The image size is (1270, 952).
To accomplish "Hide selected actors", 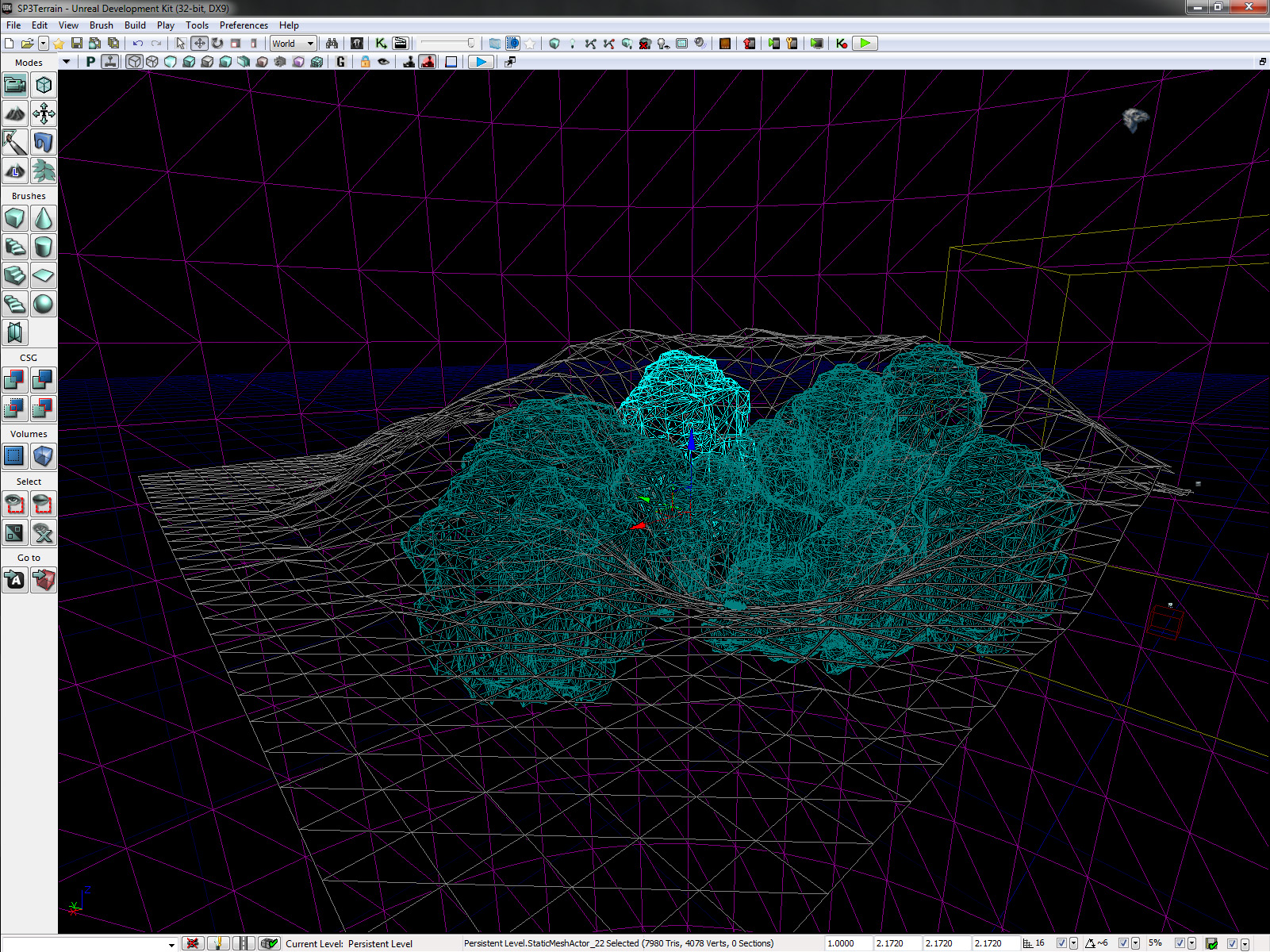I will (x=44, y=504).
